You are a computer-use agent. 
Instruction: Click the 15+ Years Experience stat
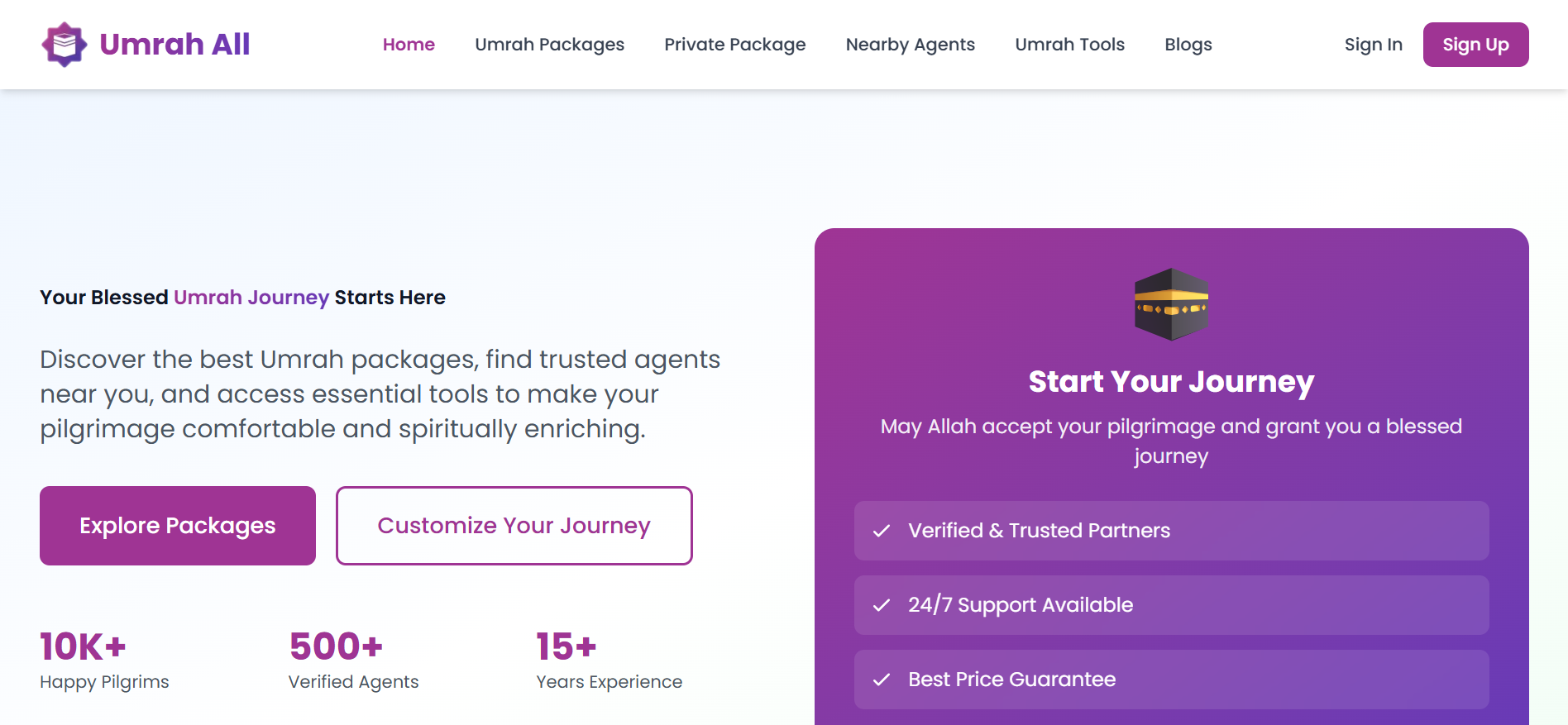[609, 660]
